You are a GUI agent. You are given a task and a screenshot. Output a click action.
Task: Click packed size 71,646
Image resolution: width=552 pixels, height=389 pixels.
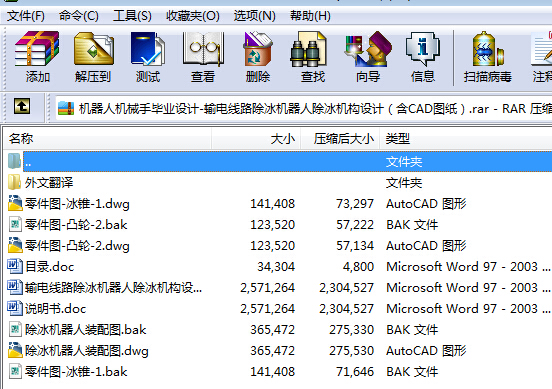pos(355,371)
